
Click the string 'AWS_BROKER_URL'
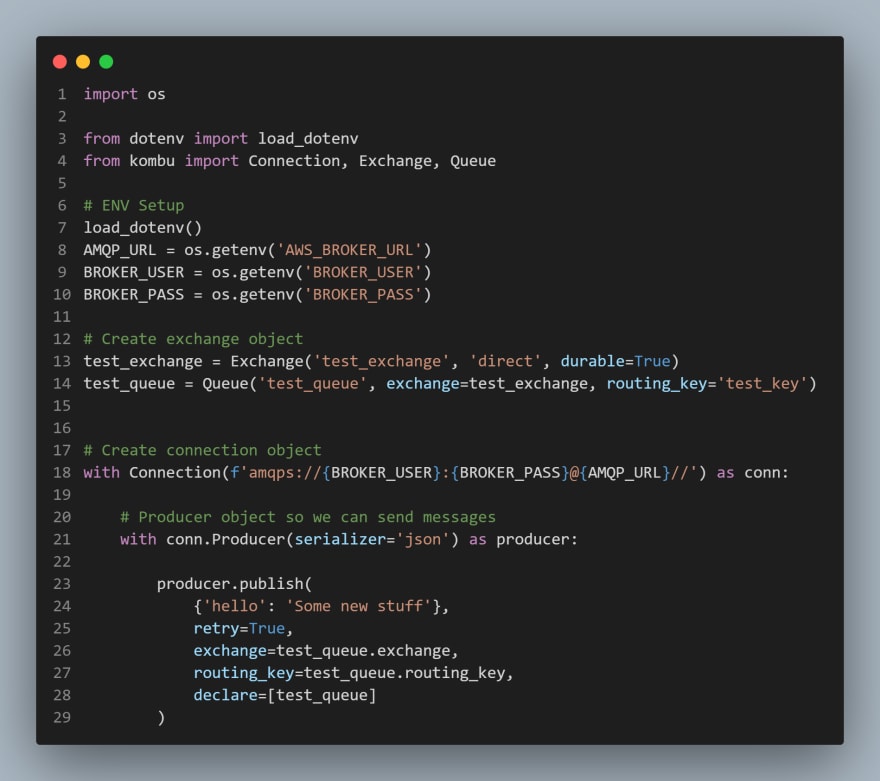tap(349, 250)
